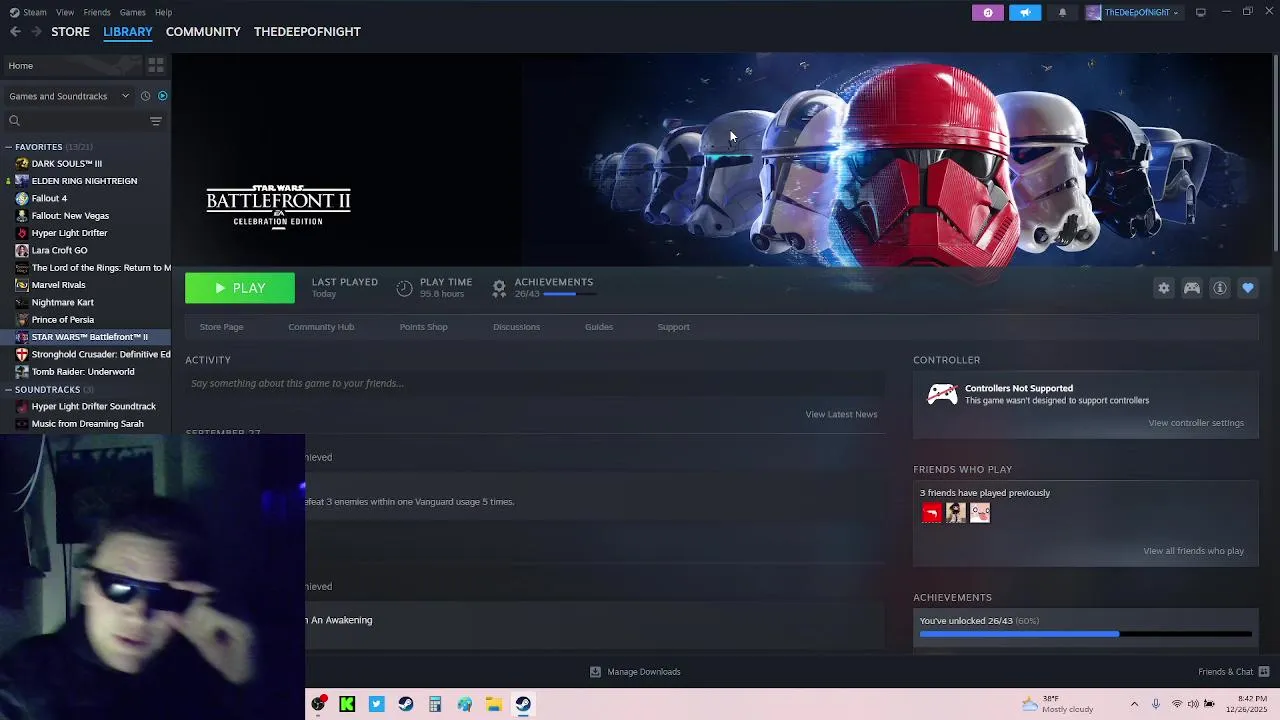Viewport: 1280px width, 720px height.
Task: Click the green PLAY button
Action: [240, 288]
